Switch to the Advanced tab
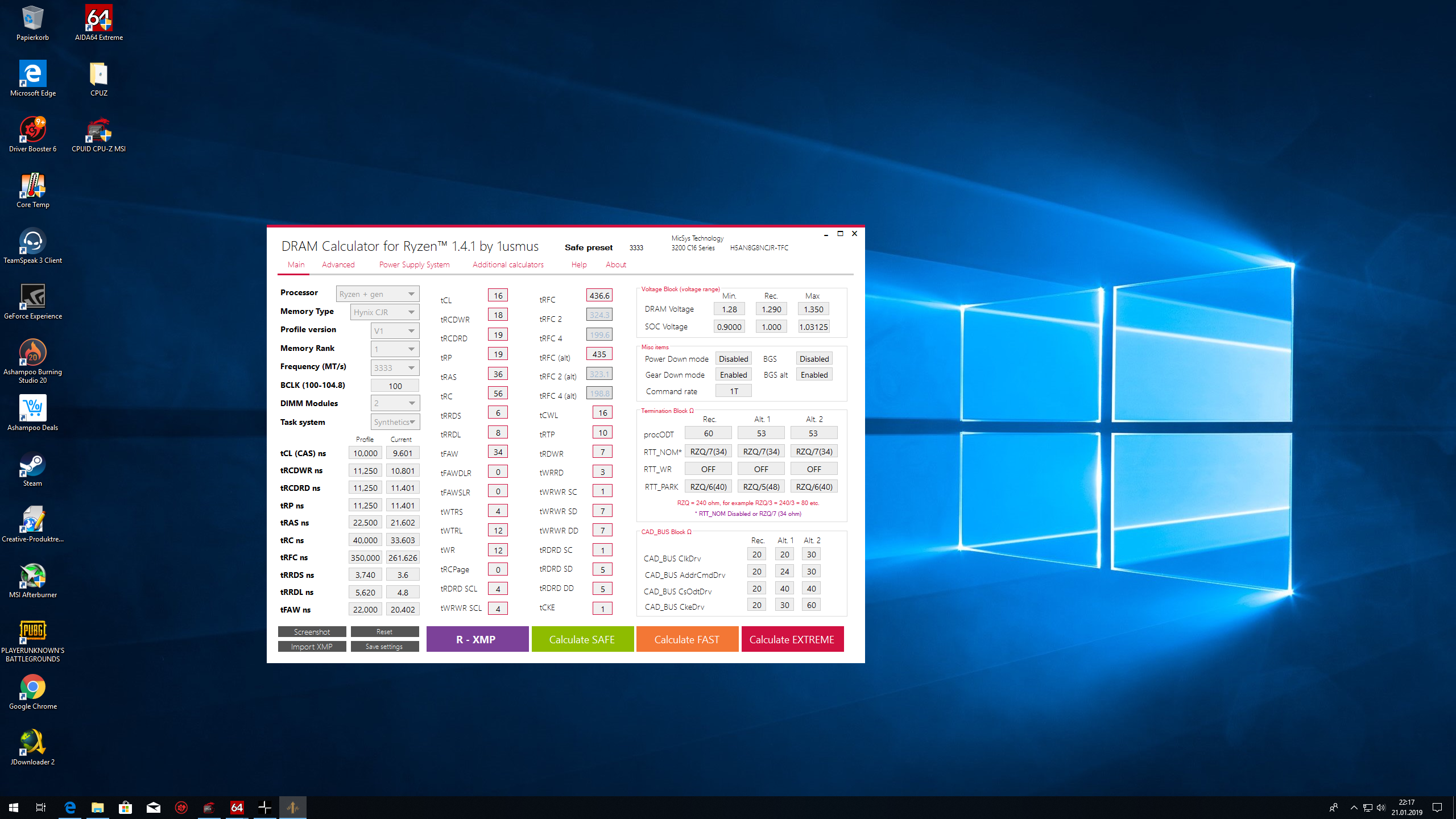Screen dimensions: 1456x819 point(338,264)
